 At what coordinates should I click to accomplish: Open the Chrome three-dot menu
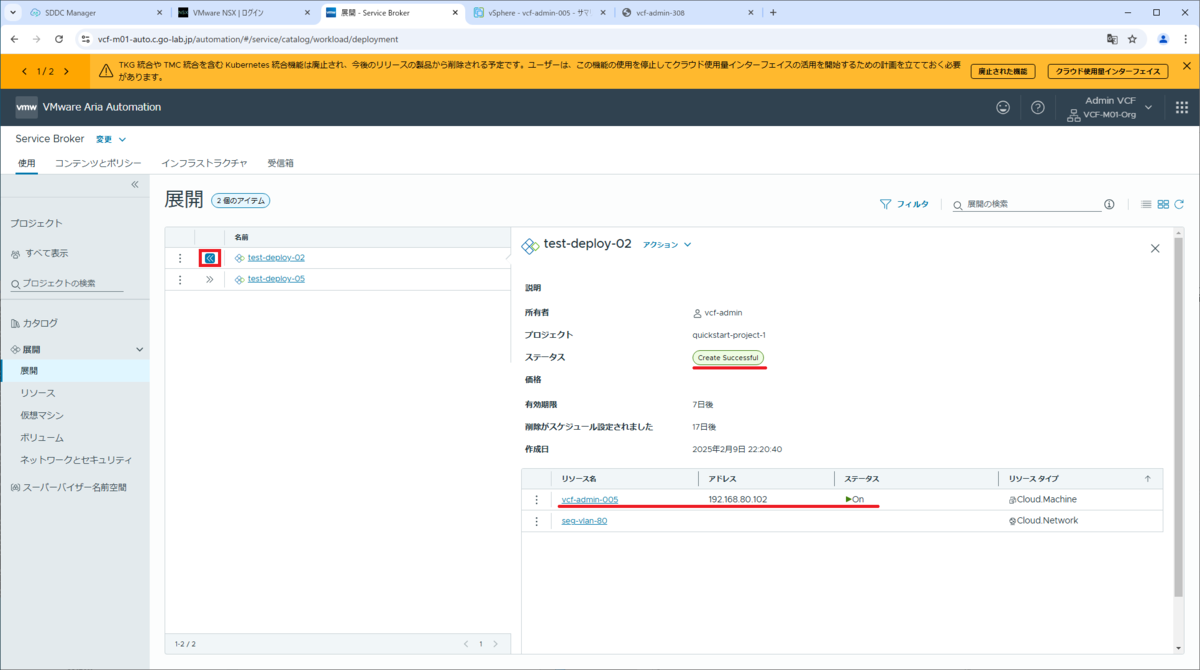tap(1185, 39)
